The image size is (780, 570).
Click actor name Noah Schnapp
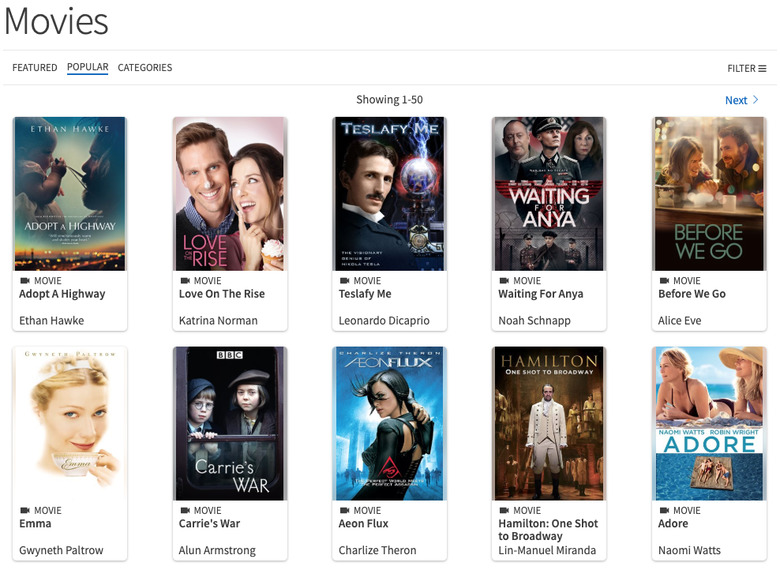[x=535, y=321]
